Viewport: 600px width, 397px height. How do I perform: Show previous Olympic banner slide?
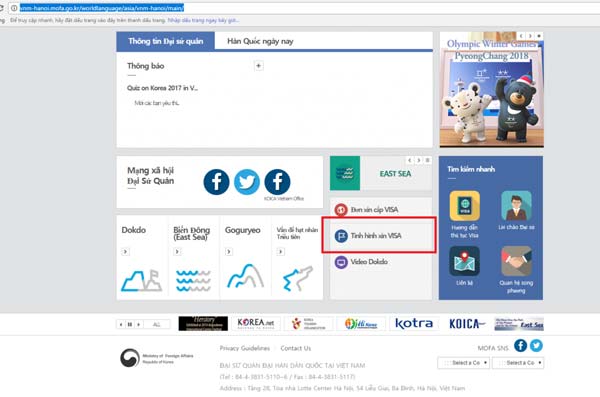pyautogui.click(x=521, y=36)
